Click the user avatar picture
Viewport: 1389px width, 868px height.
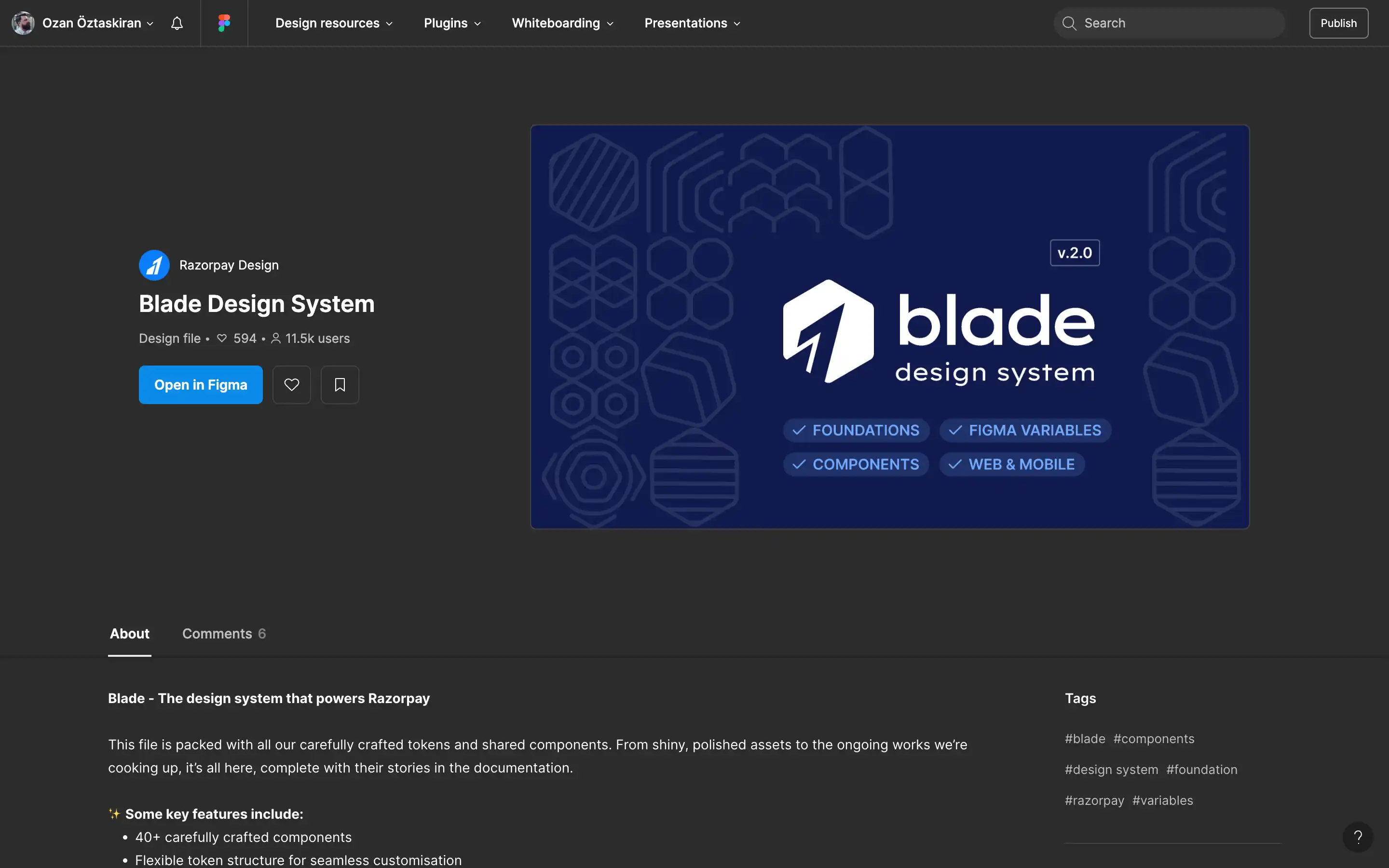click(x=23, y=23)
